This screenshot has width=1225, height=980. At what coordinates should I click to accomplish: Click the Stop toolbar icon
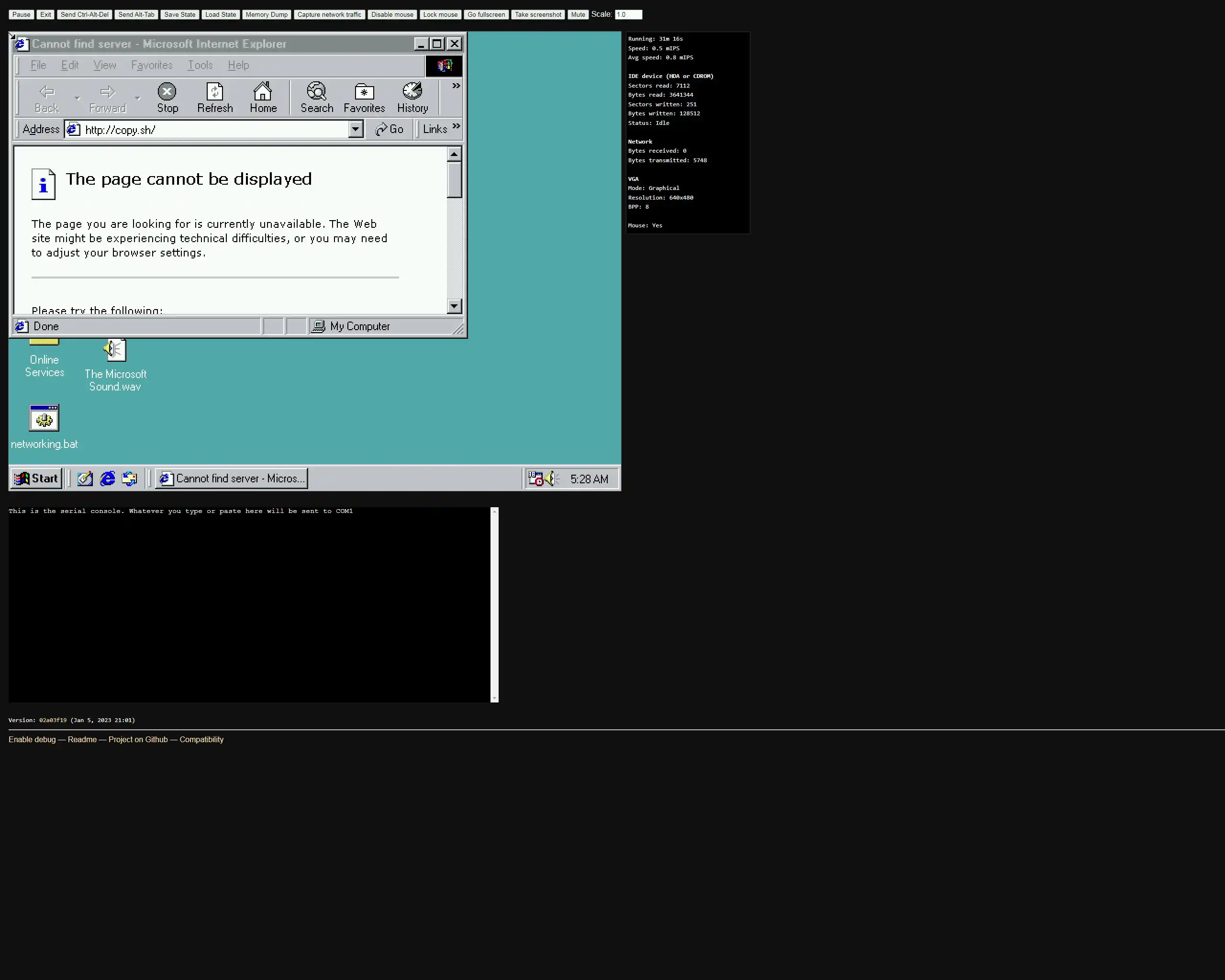click(167, 97)
